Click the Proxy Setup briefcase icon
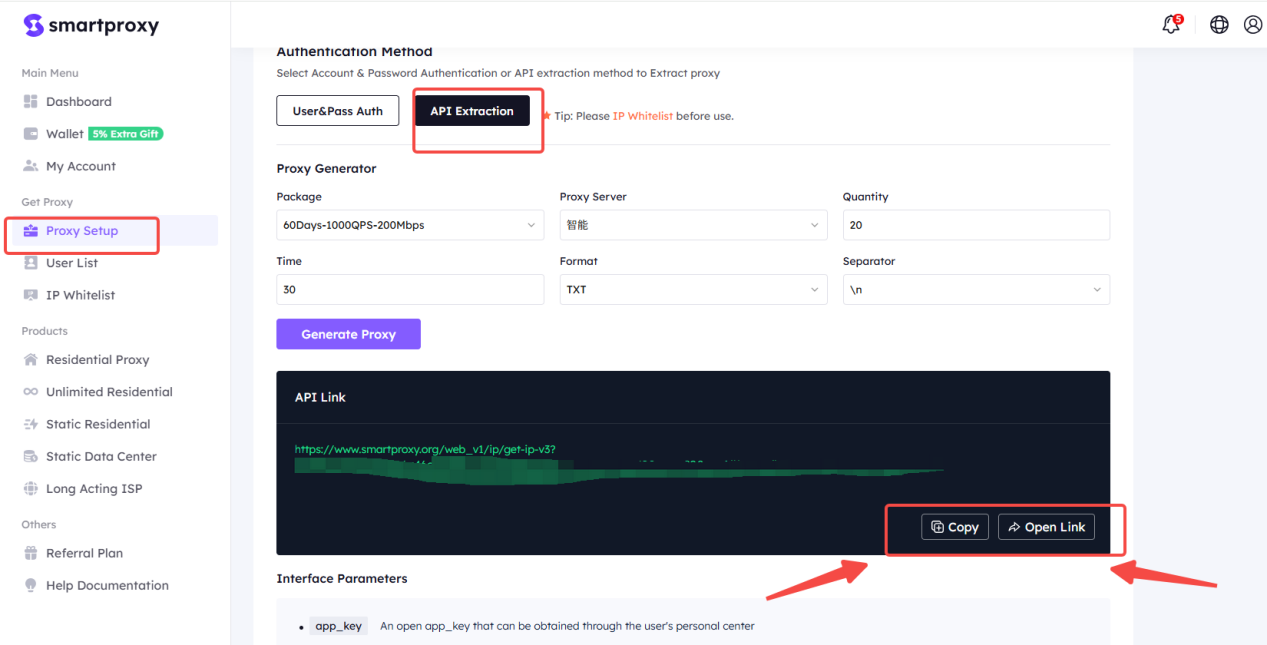1267x645 pixels. click(x=30, y=231)
